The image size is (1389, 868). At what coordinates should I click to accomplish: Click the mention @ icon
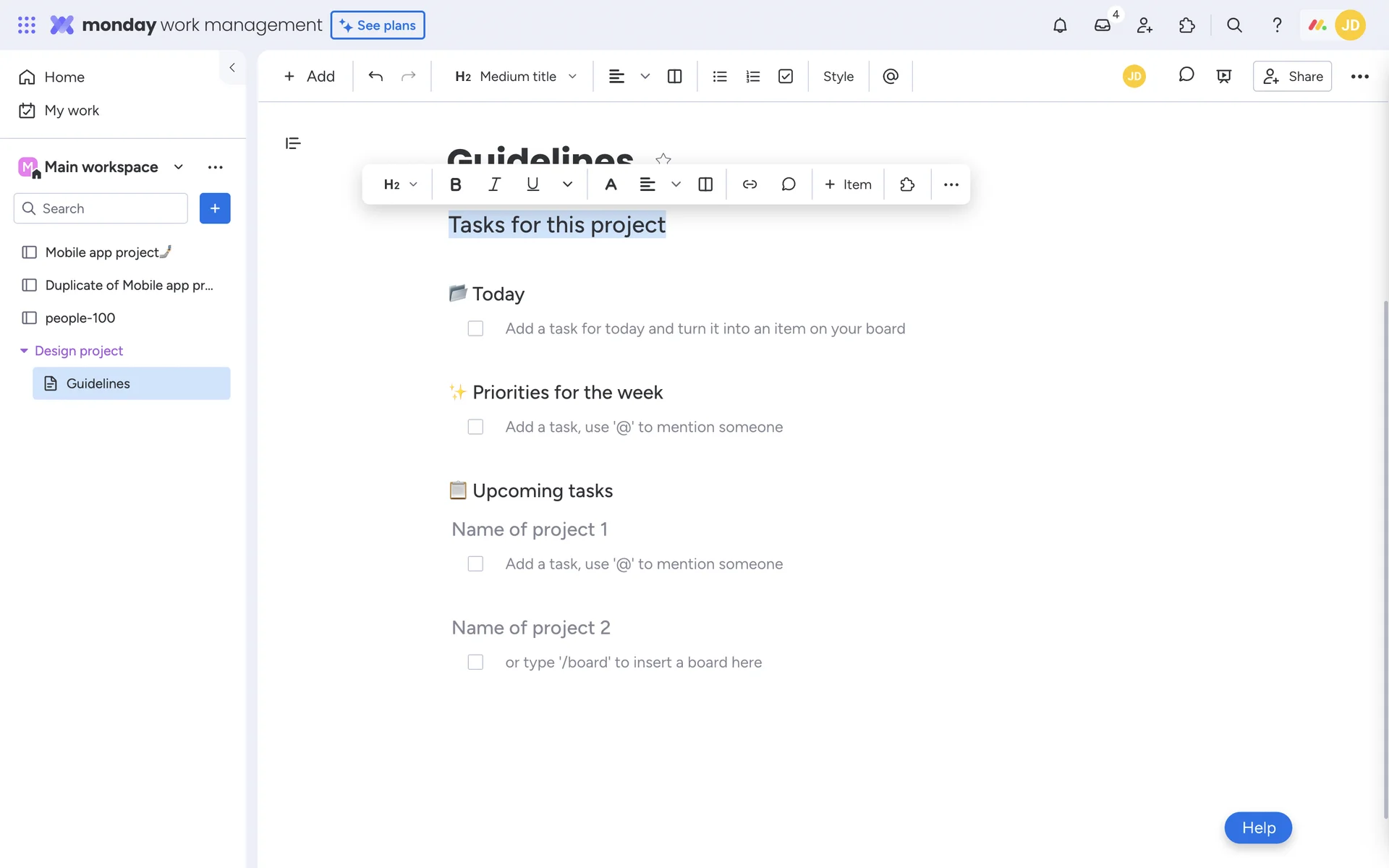pyautogui.click(x=891, y=76)
